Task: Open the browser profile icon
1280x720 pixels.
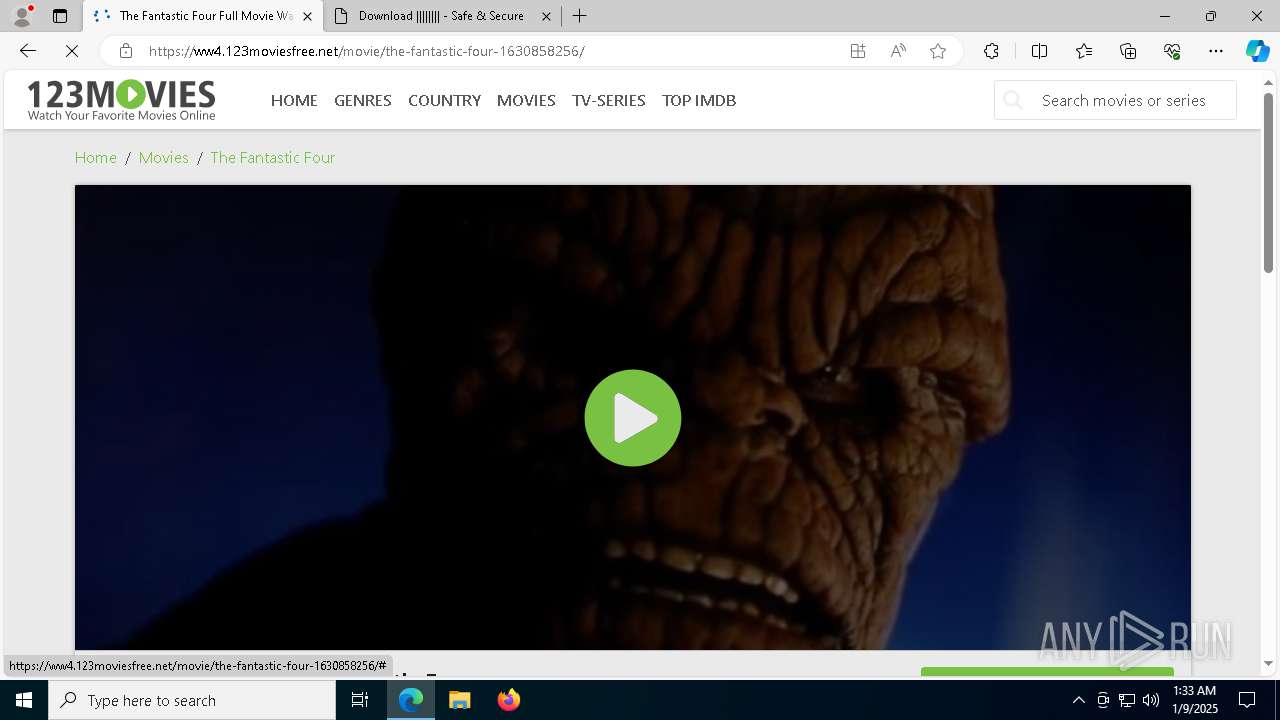Action: [x=21, y=16]
